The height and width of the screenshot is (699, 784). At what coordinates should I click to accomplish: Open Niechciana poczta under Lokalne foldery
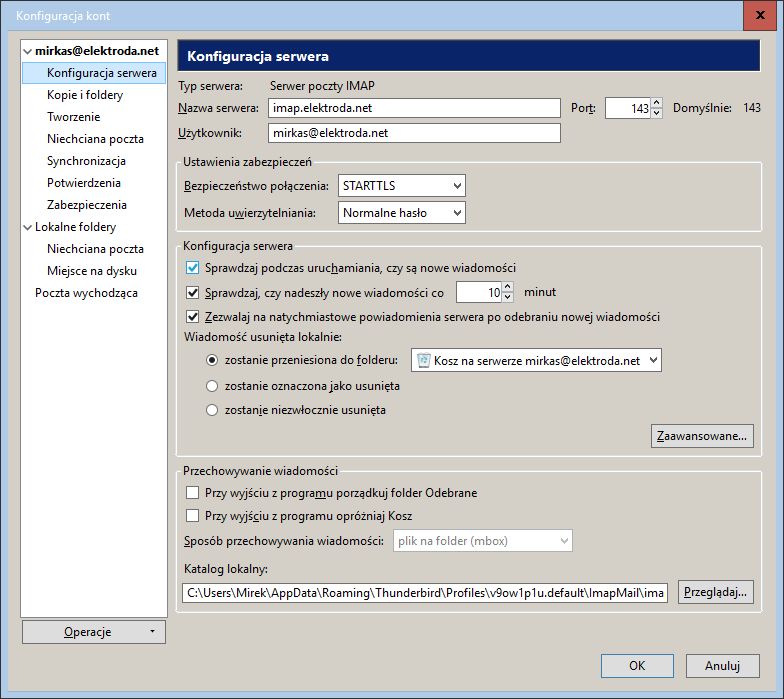click(x=96, y=249)
